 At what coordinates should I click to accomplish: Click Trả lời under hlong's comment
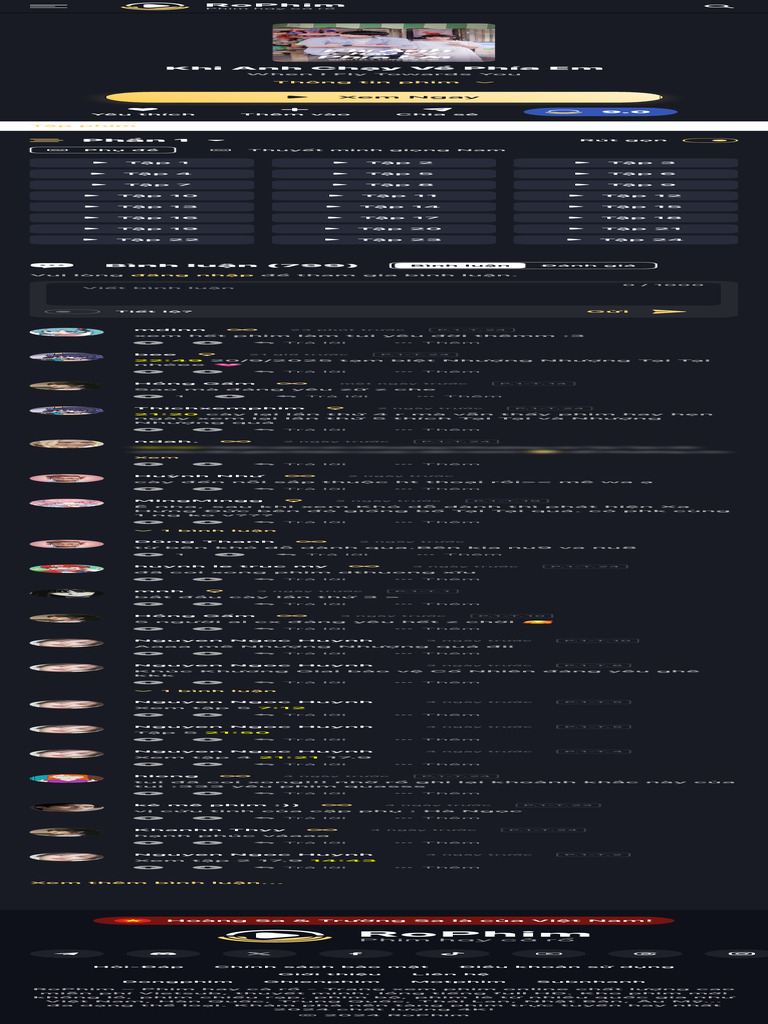[298, 793]
